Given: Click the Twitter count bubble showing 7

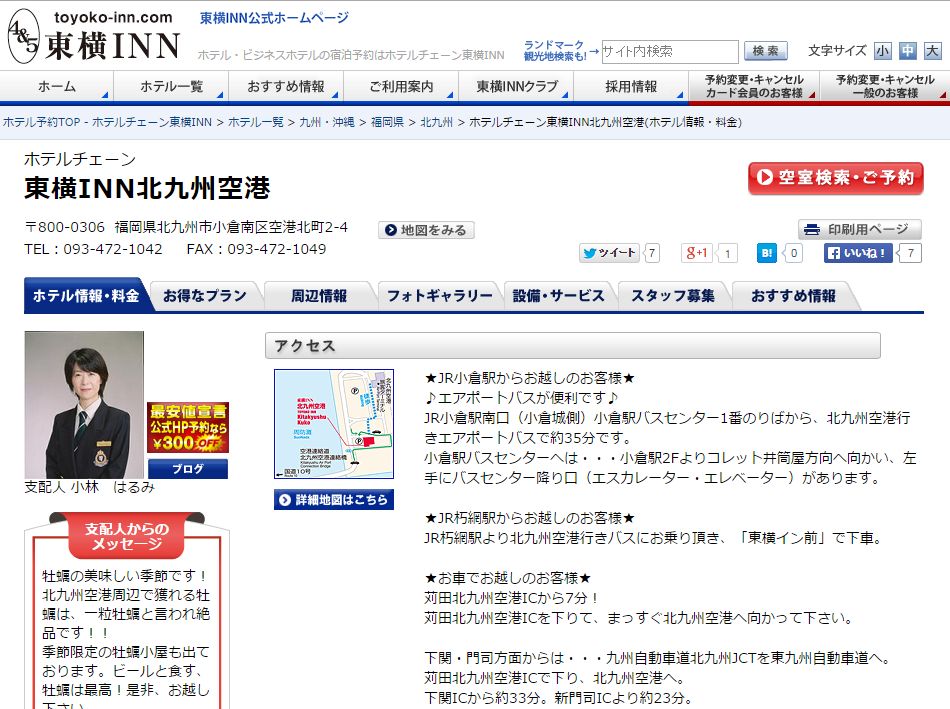Looking at the screenshot, I should coord(651,253).
